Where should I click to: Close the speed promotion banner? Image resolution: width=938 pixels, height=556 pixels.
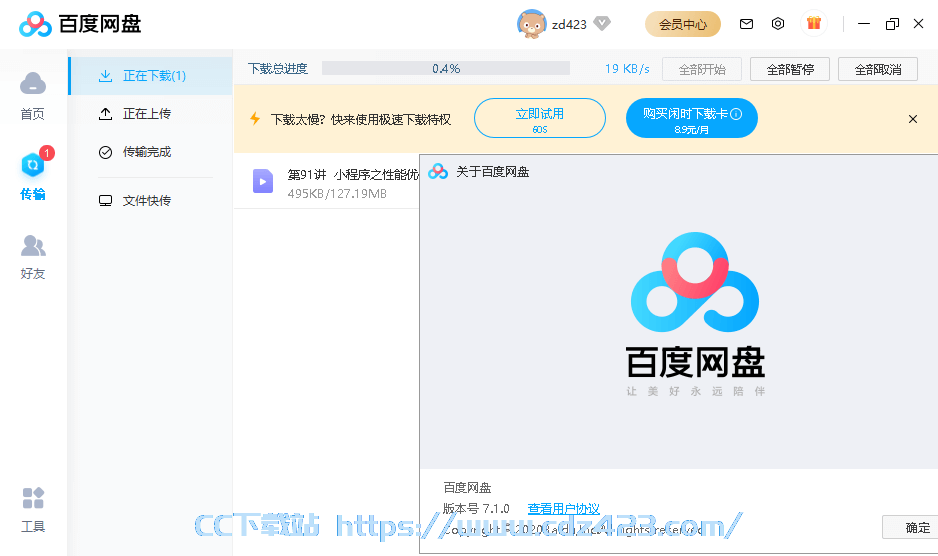pyautogui.click(x=913, y=119)
